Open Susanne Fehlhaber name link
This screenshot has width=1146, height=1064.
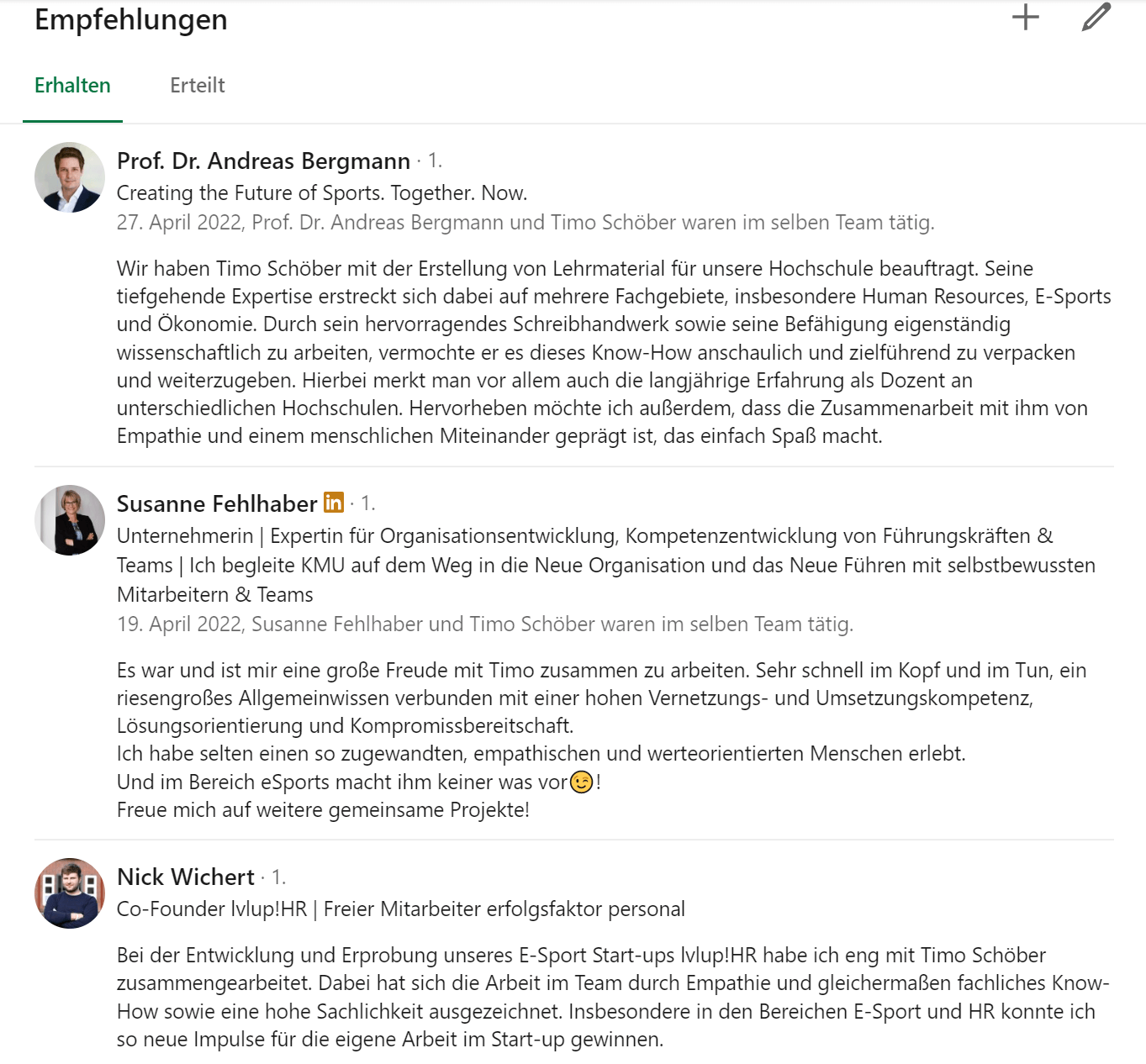217,503
